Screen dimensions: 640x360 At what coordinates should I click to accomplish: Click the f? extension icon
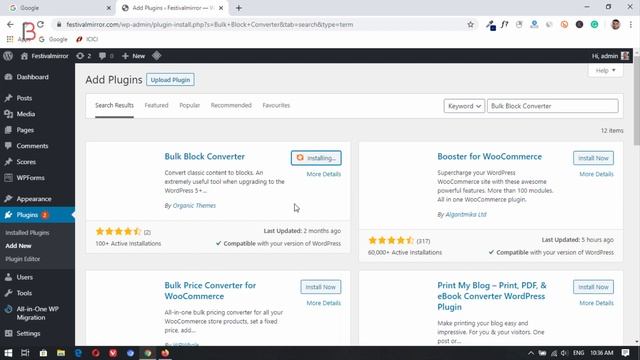point(504,24)
